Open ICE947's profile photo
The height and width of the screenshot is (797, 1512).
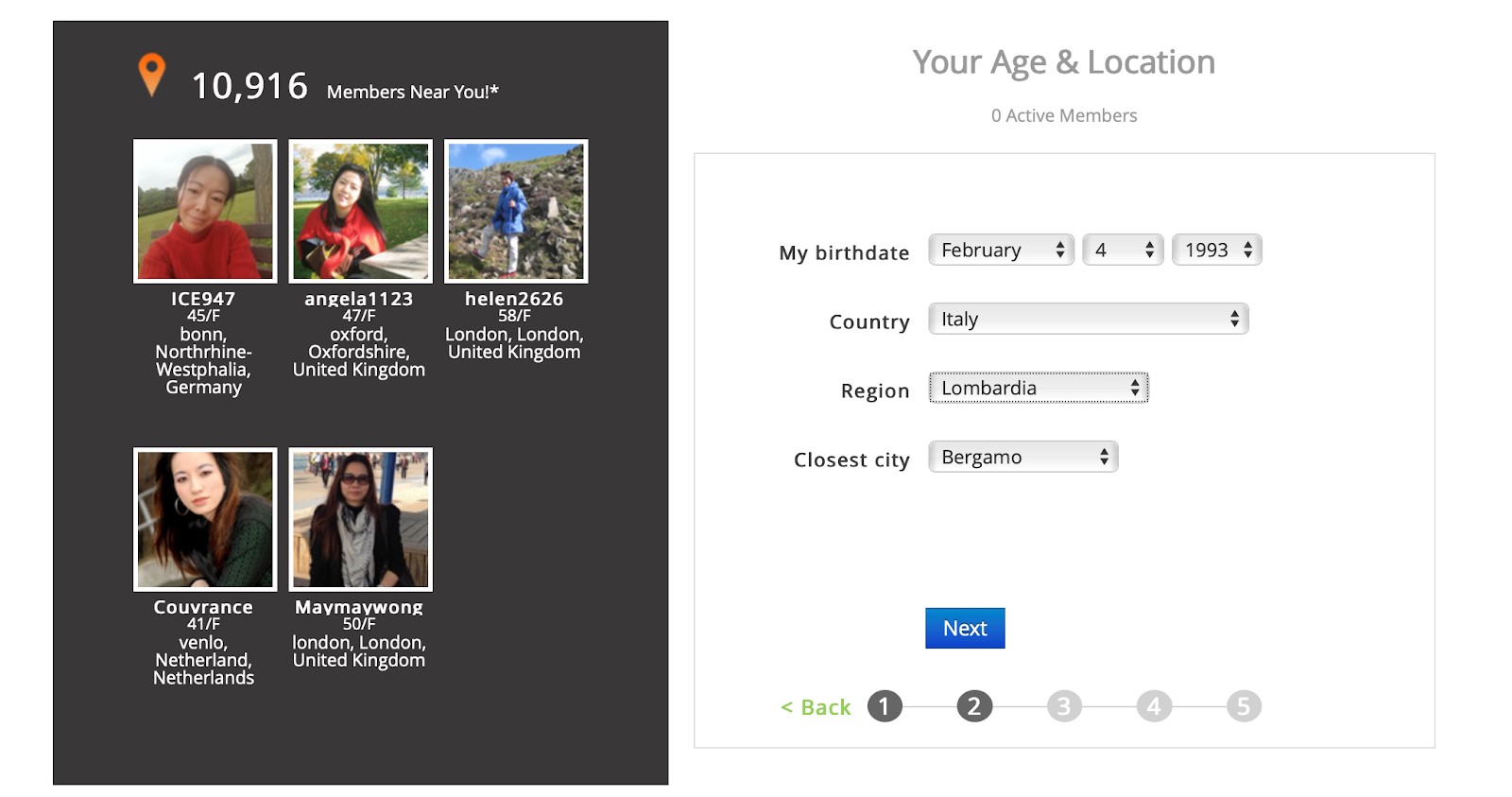(205, 211)
